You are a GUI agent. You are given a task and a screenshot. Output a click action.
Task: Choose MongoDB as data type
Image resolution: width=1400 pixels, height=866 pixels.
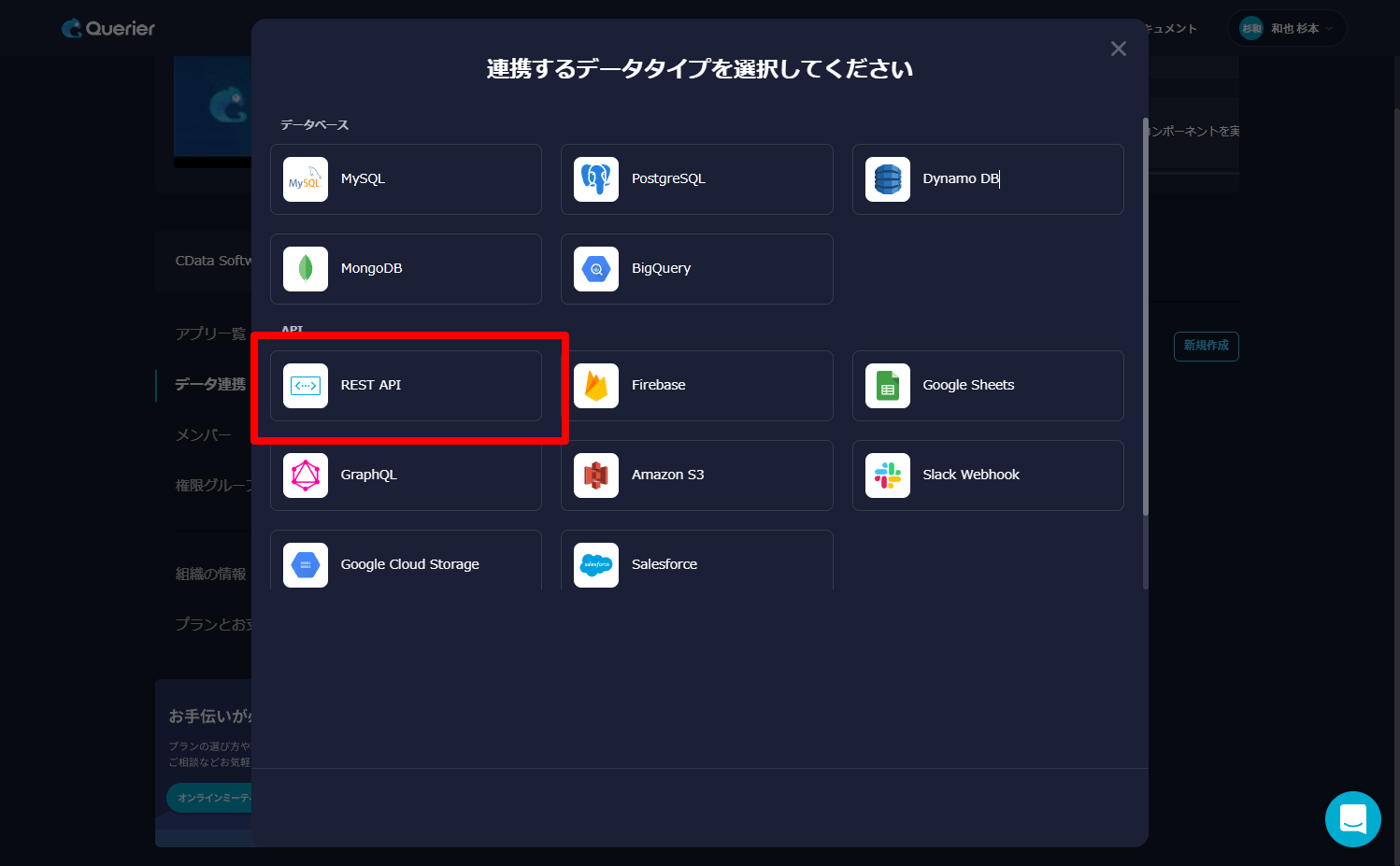(406, 269)
